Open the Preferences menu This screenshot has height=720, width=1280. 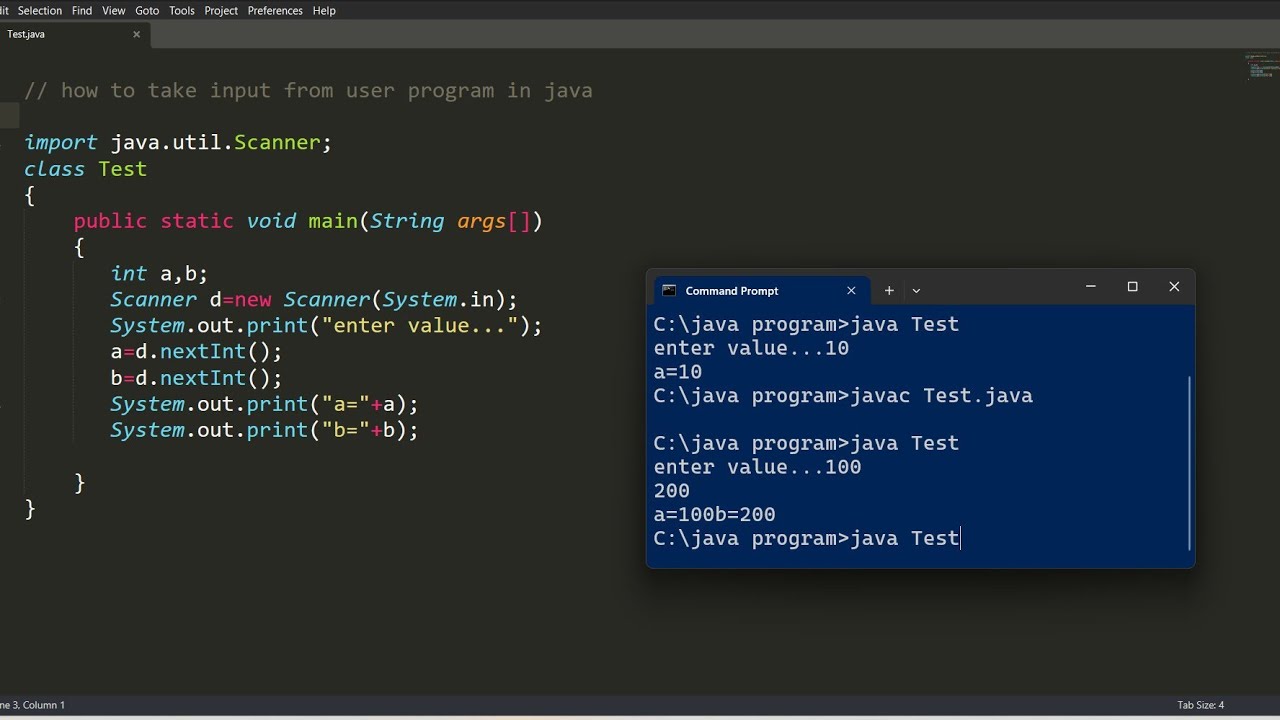click(275, 10)
